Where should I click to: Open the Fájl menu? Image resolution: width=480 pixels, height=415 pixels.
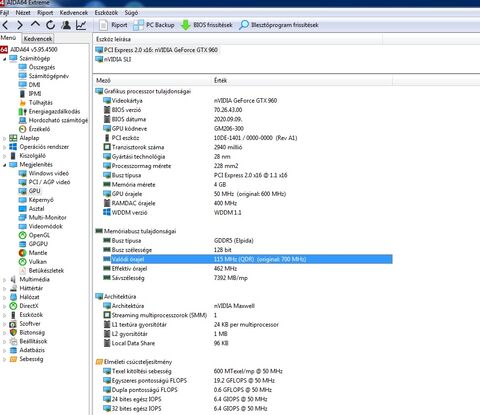point(4,13)
